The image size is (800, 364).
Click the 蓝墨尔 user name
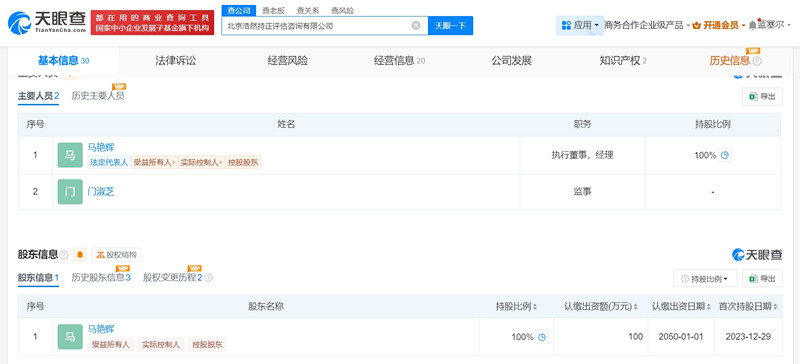tap(771, 26)
